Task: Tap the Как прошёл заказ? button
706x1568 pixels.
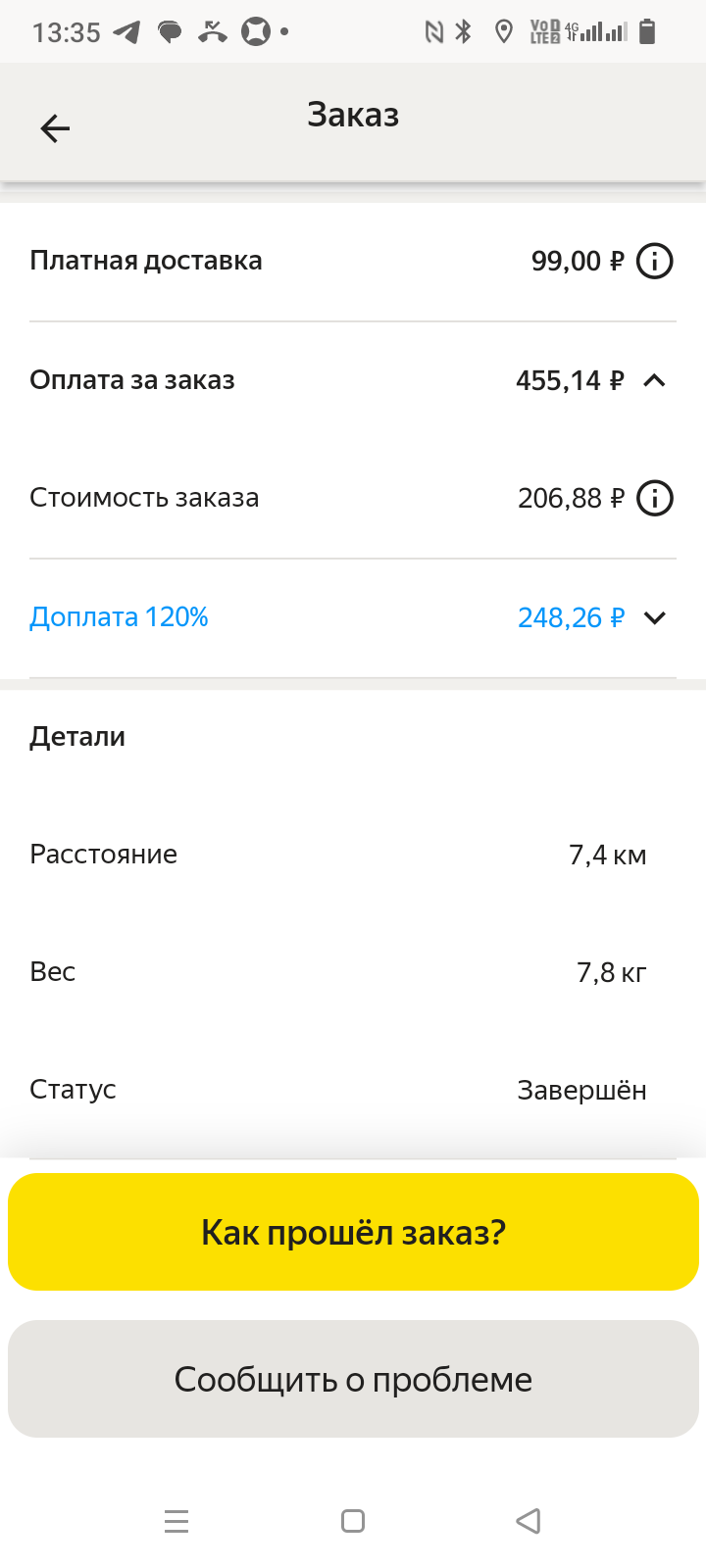Action: [x=353, y=1232]
